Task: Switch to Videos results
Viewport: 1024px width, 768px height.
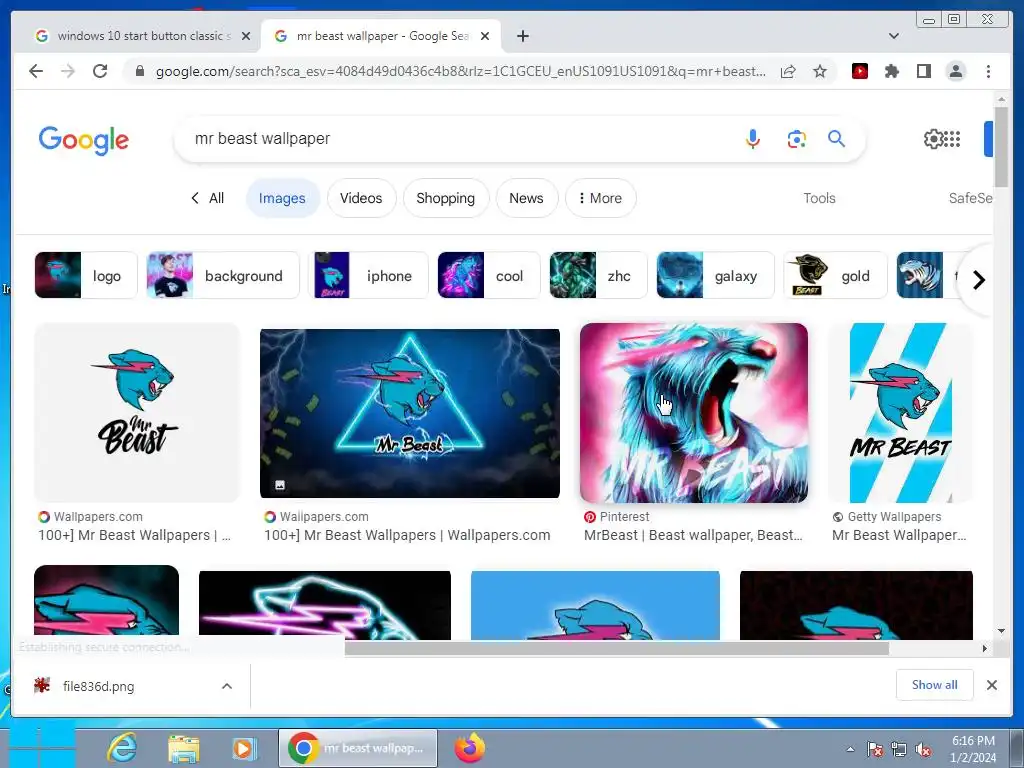Action: click(x=361, y=198)
